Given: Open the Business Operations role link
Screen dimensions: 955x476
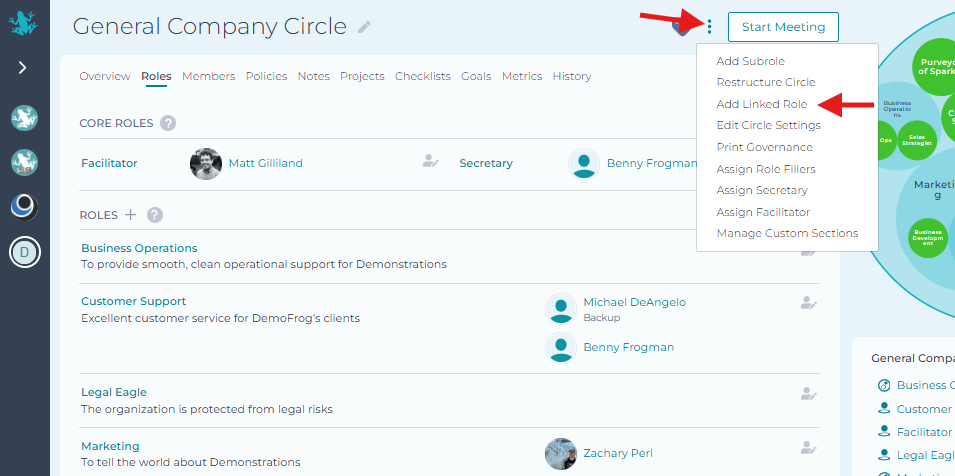Looking at the screenshot, I should [139, 248].
